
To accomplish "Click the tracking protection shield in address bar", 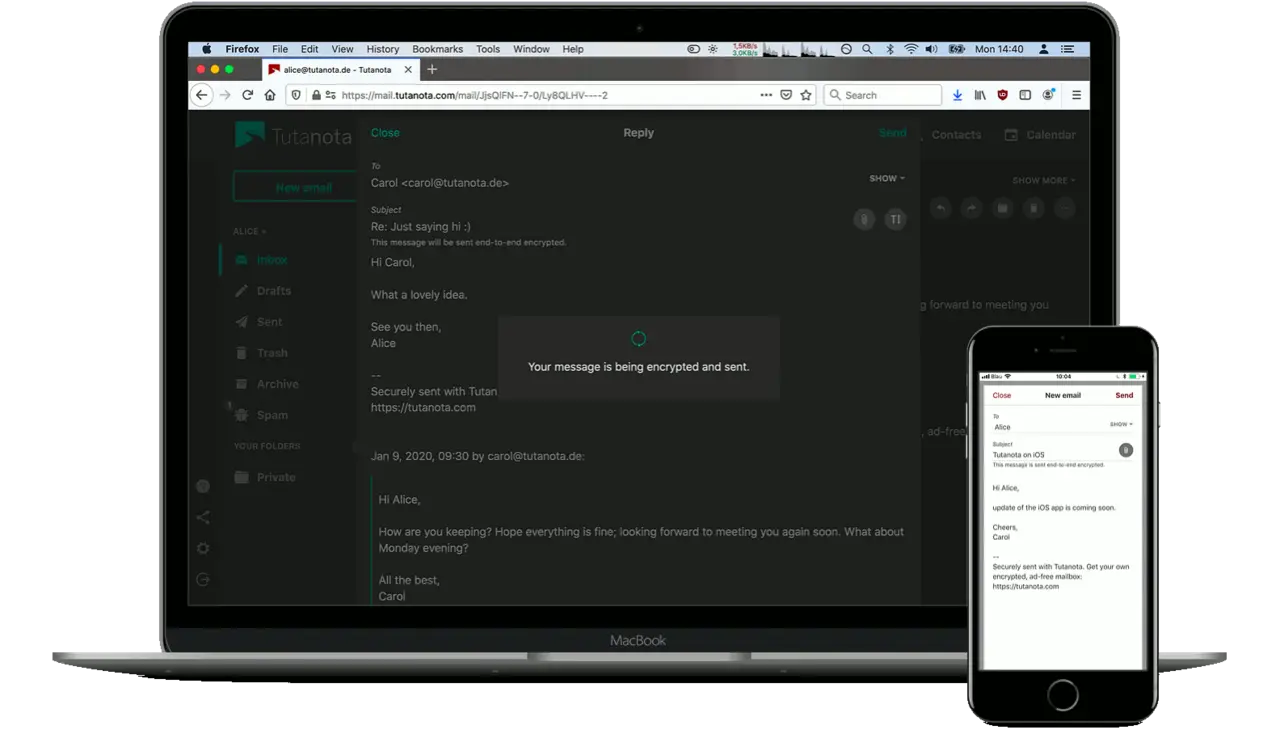I will point(296,95).
